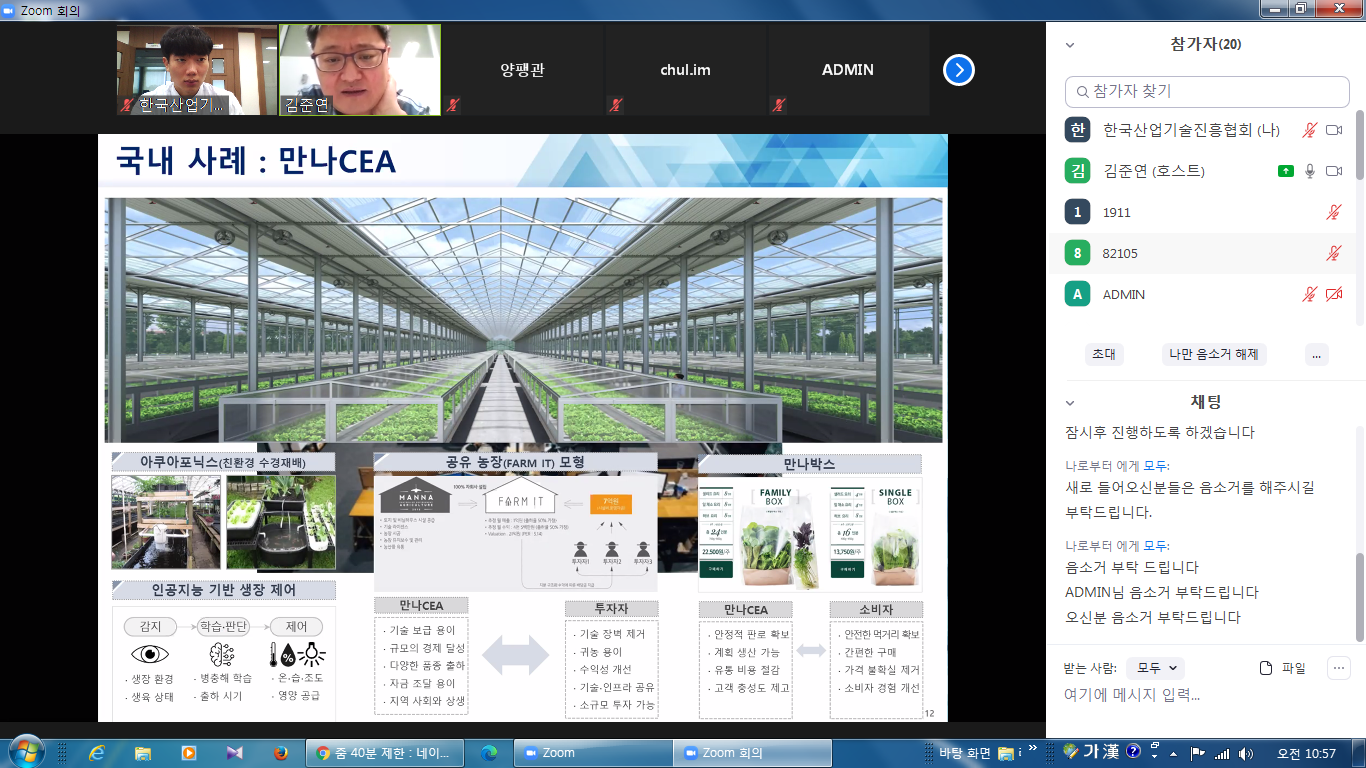Image resolution: width=1366 pixels, height=768 pixels.
Task: Click chat message 잠시후 진행하도록 하겠습니다
Action: [1160, 433]
